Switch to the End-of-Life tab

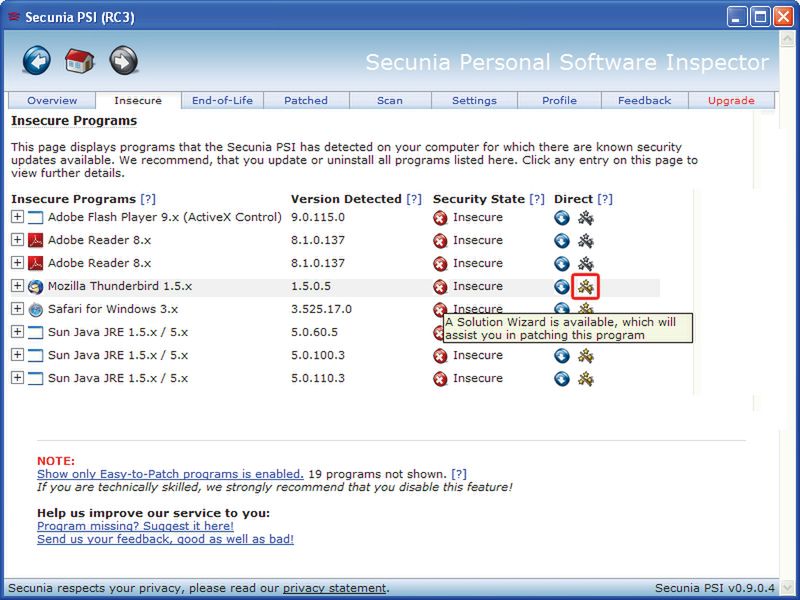(x=222, y=101)
